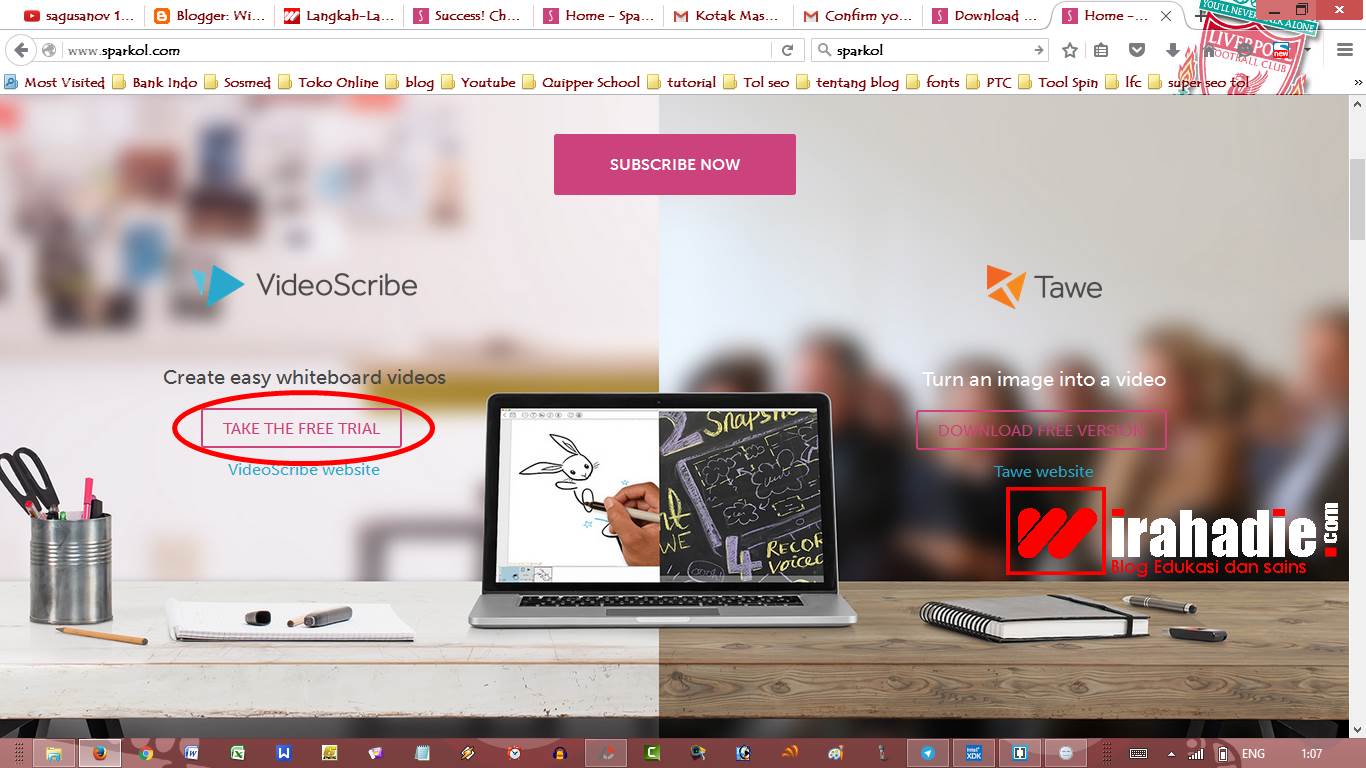Switch to the Blogger tab
This screenshot has height=768, width=1366.
pos(210,15)
